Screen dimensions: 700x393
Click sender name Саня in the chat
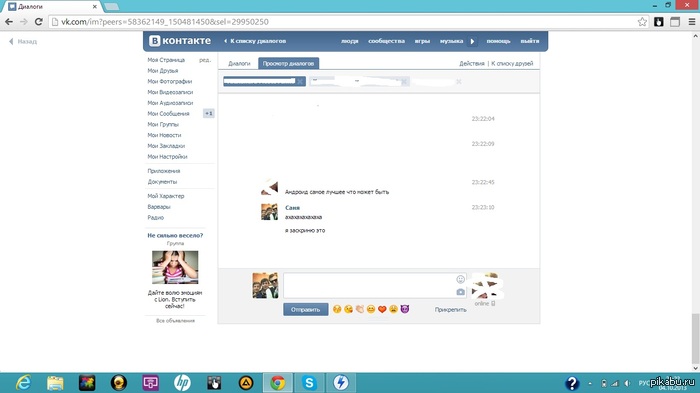click(292, 208)
